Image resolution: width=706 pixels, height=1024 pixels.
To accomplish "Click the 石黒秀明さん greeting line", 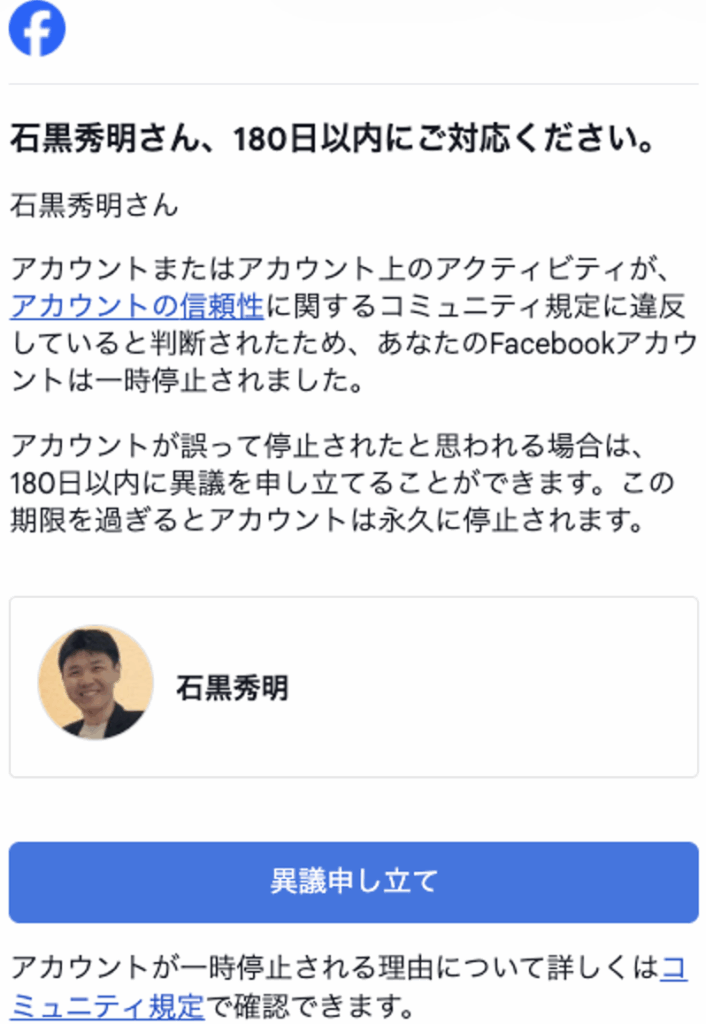I will tap(94, 206).
